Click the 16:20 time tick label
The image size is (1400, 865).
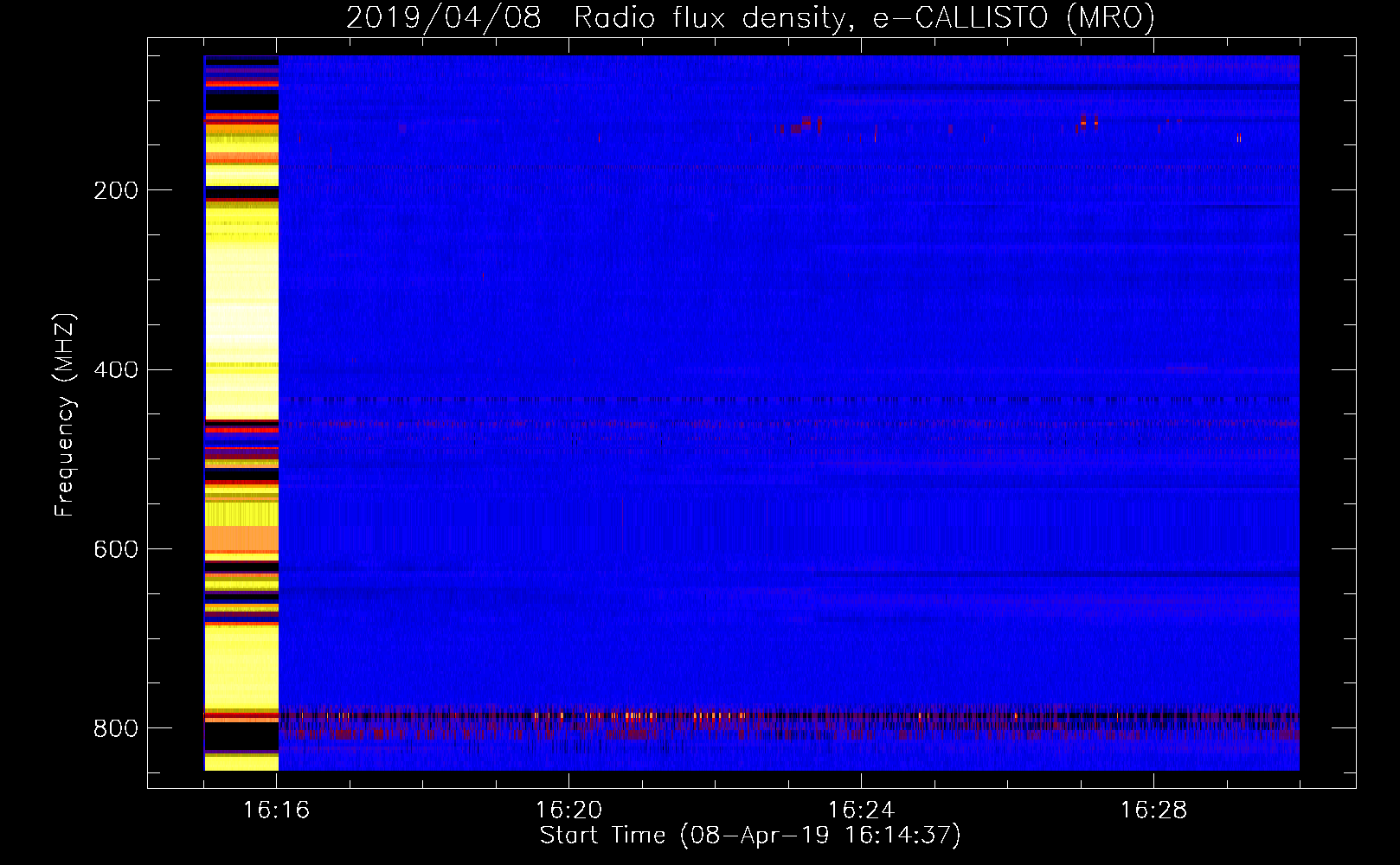[x=568, y=811]
